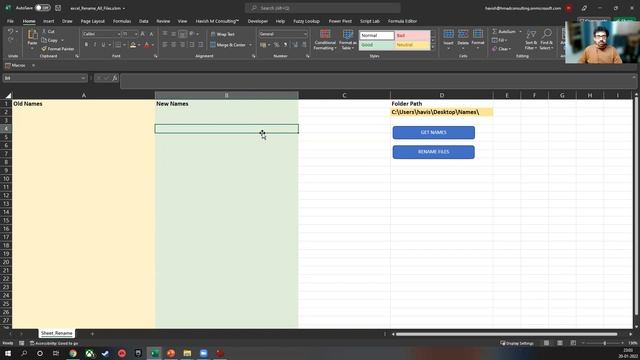Apply percent style
This screenshot has height=360, width=640.
(x=277, y=44)
